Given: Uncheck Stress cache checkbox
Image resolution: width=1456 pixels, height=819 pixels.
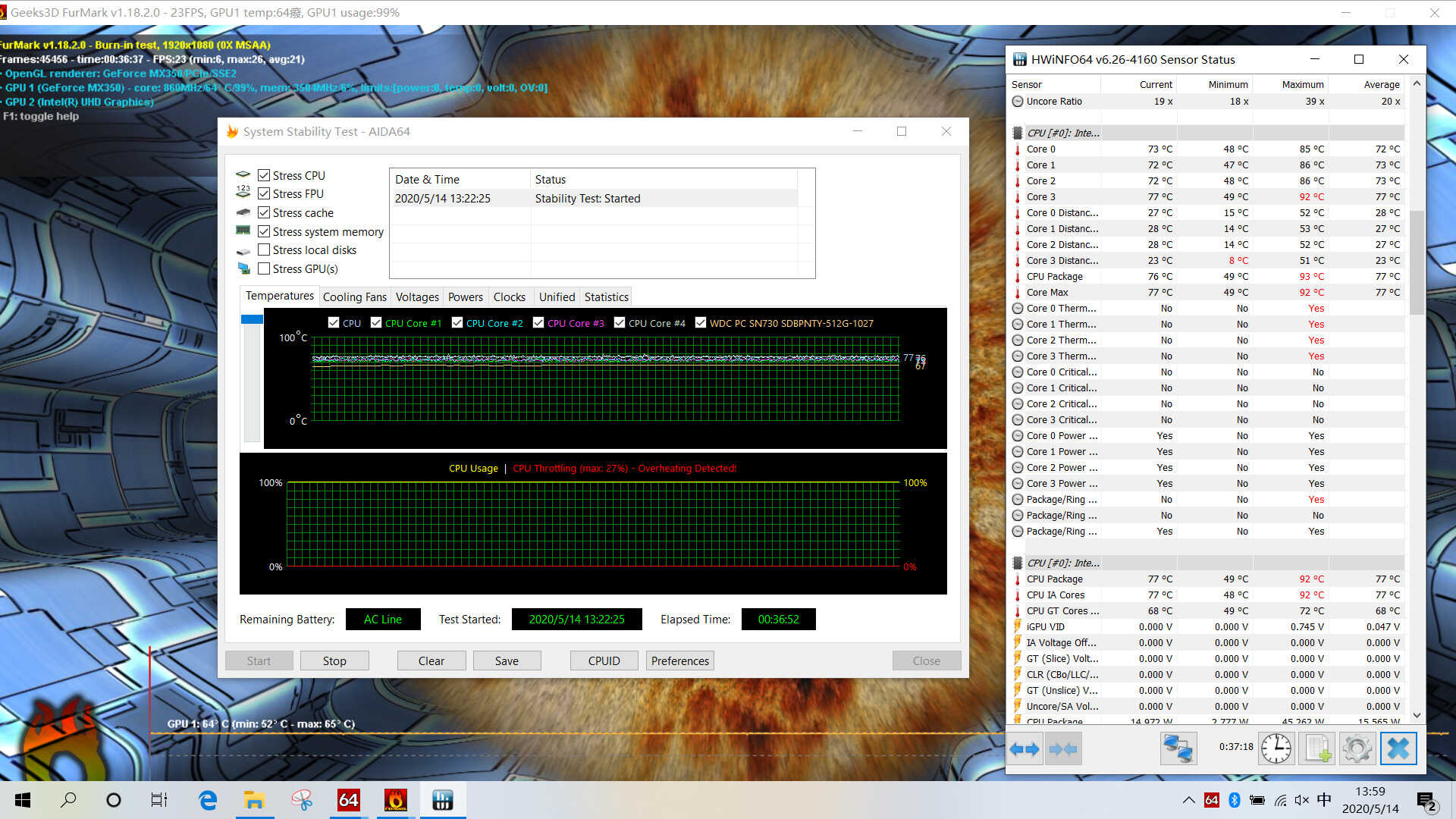Looking at the screenshot, I should (264, 212).
